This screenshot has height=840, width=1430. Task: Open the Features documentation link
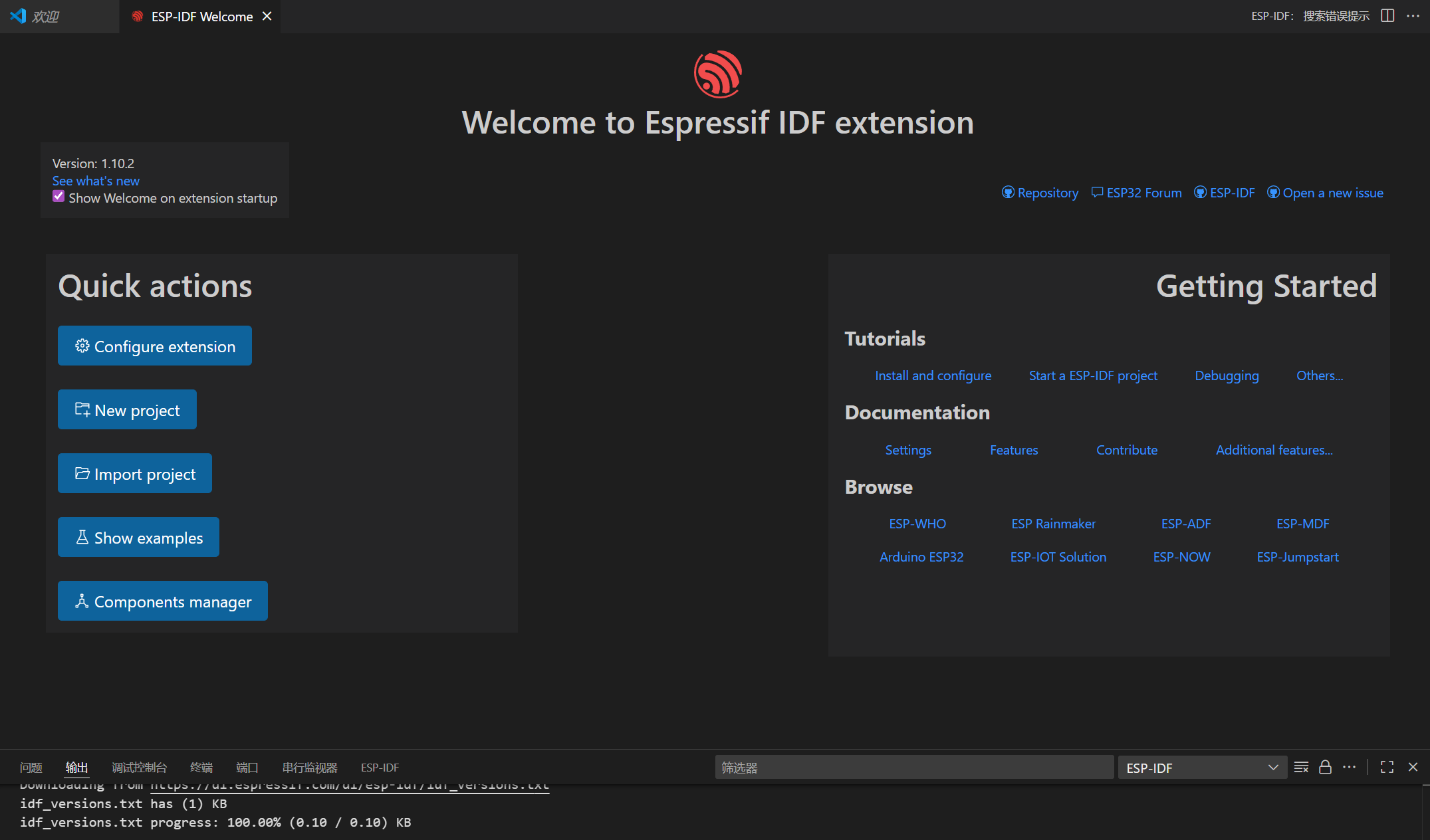1014,450
